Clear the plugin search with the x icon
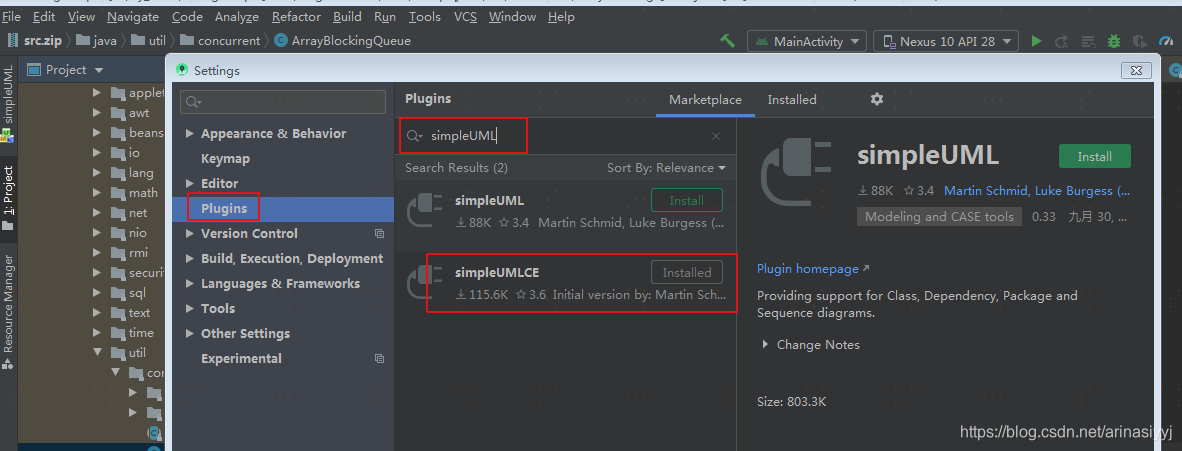Image resolution: width=1182 pixels, height=451 pixels. coord(716,136)
